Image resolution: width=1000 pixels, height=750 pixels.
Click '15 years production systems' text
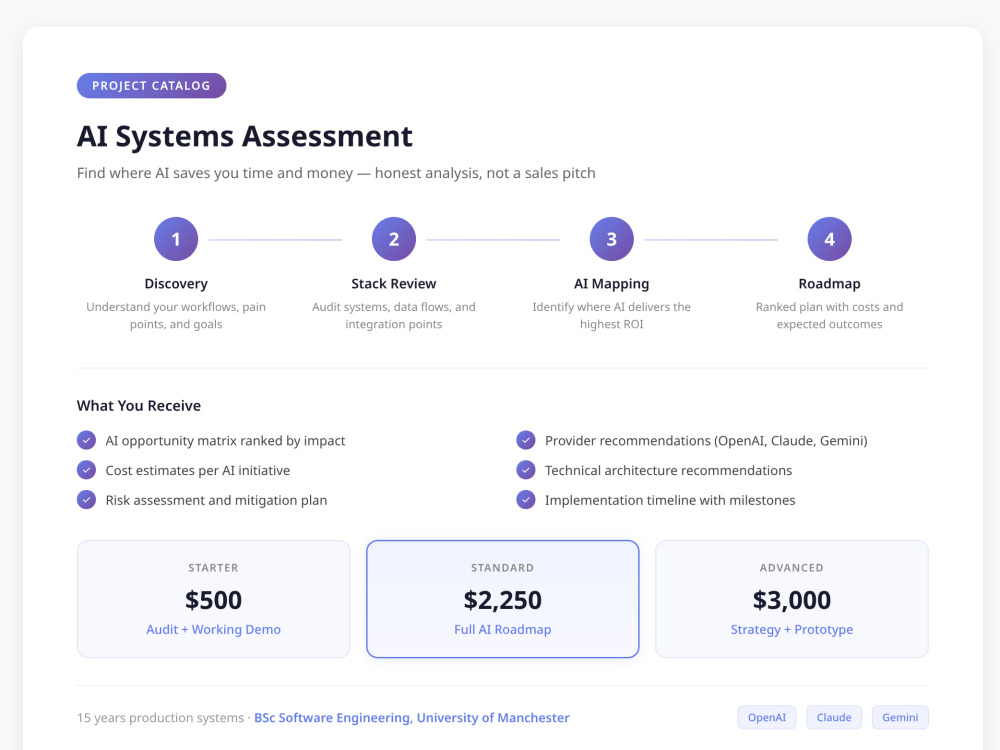point(160,717)
